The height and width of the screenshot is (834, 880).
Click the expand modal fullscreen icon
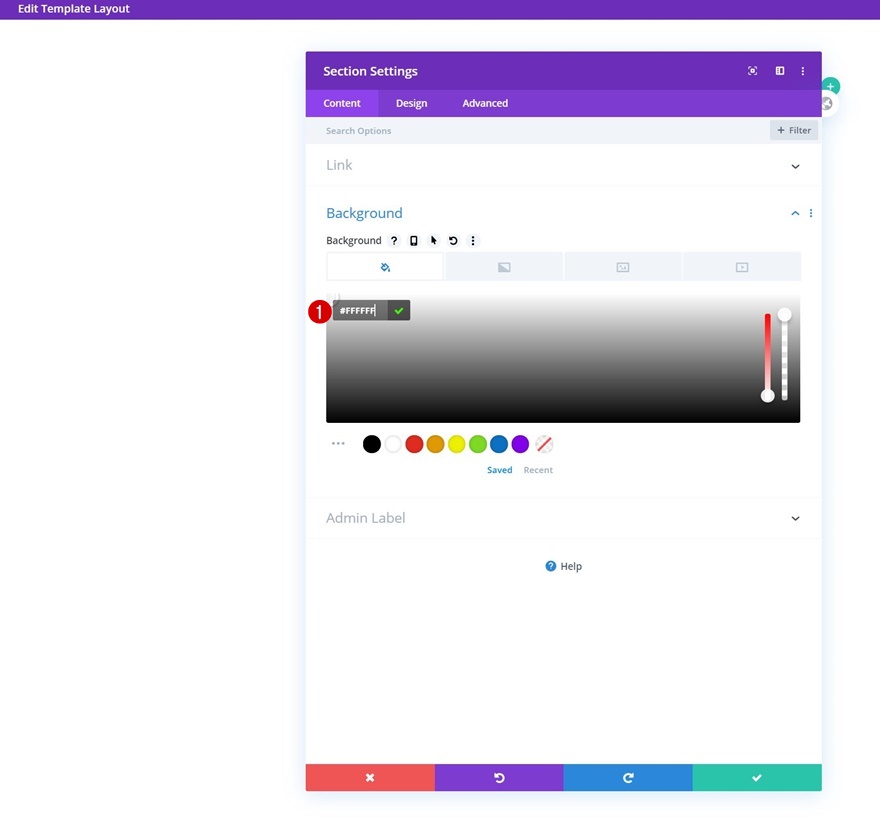coord(752,71)
